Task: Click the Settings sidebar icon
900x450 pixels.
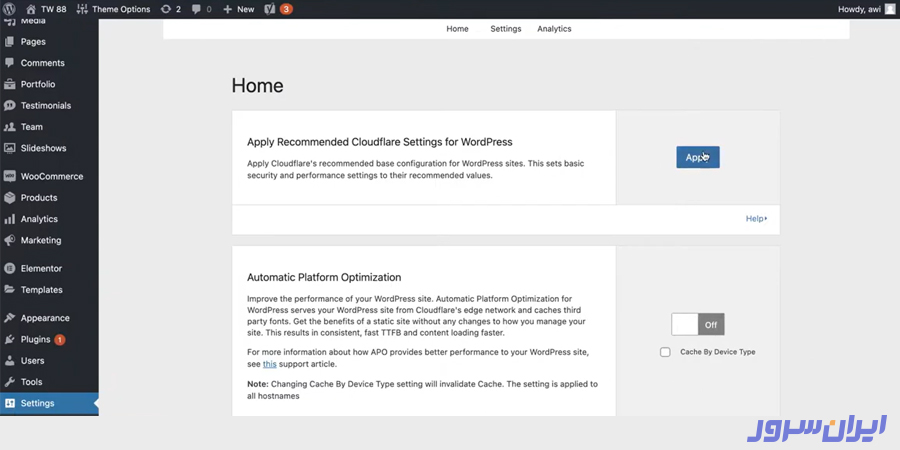Action: coord(9,403)
